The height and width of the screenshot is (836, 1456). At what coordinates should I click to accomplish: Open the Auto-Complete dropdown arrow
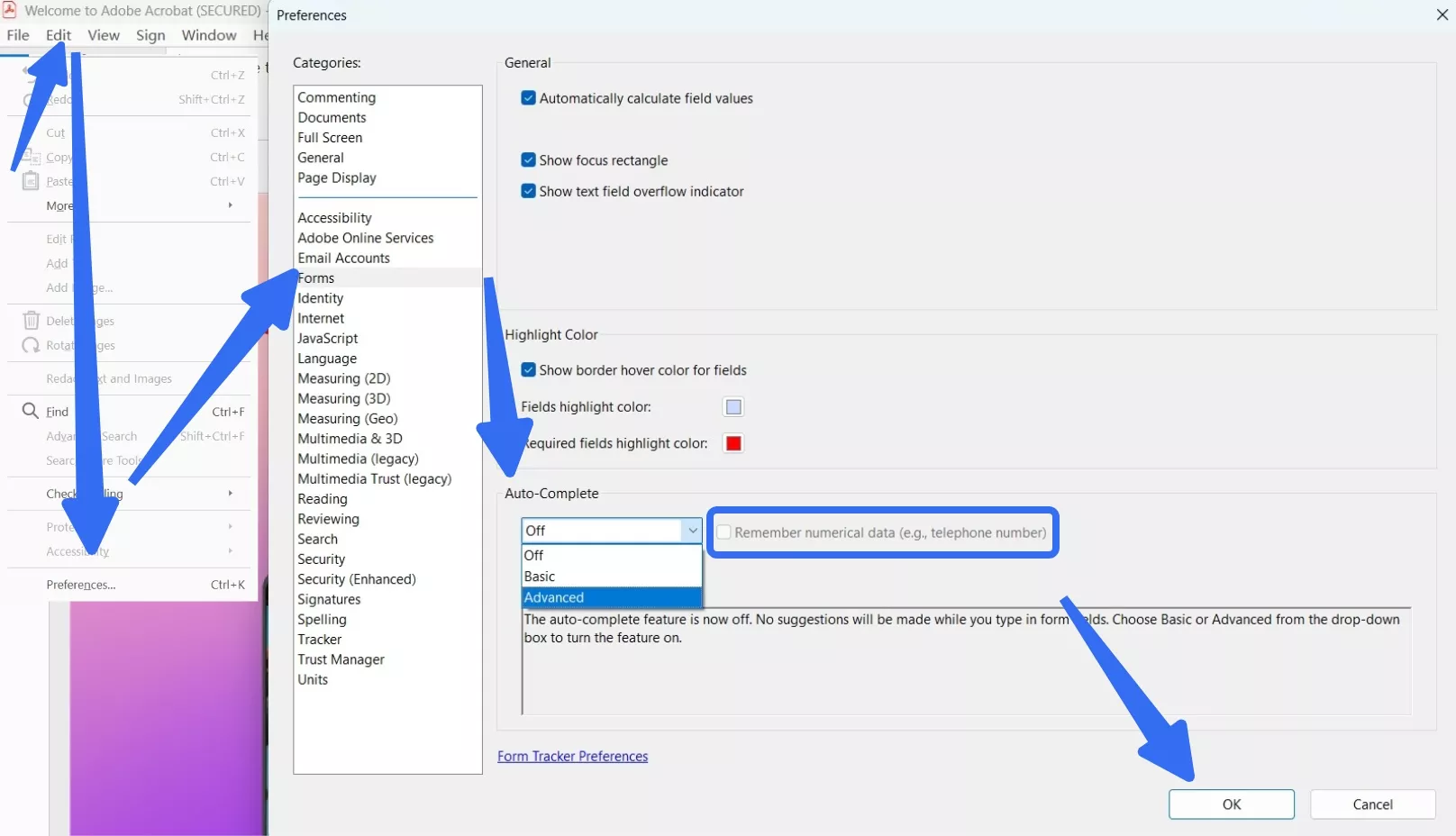click(x=692, y=531)
